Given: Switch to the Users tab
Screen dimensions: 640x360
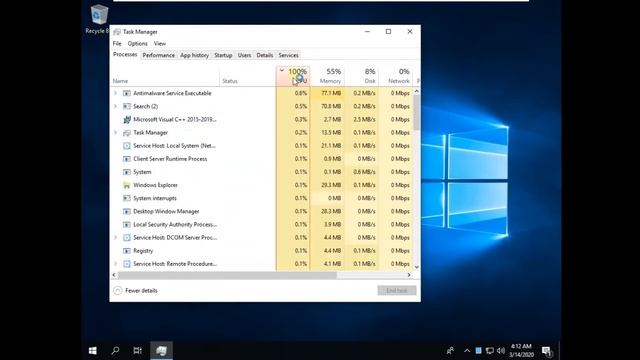Looking at the screenshot, I should (x=244, y=55).
